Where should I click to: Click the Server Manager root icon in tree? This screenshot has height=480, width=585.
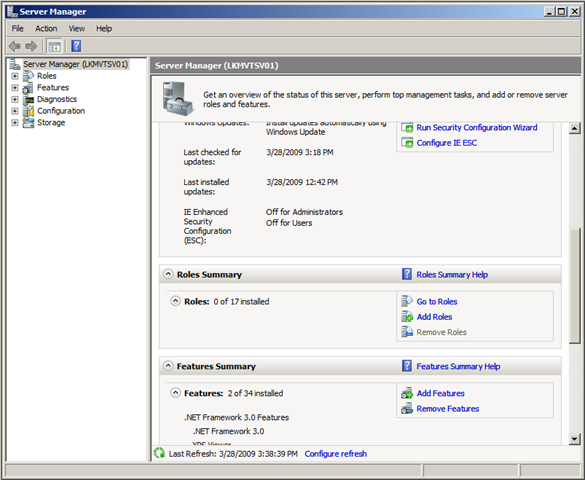click(15, 64)
